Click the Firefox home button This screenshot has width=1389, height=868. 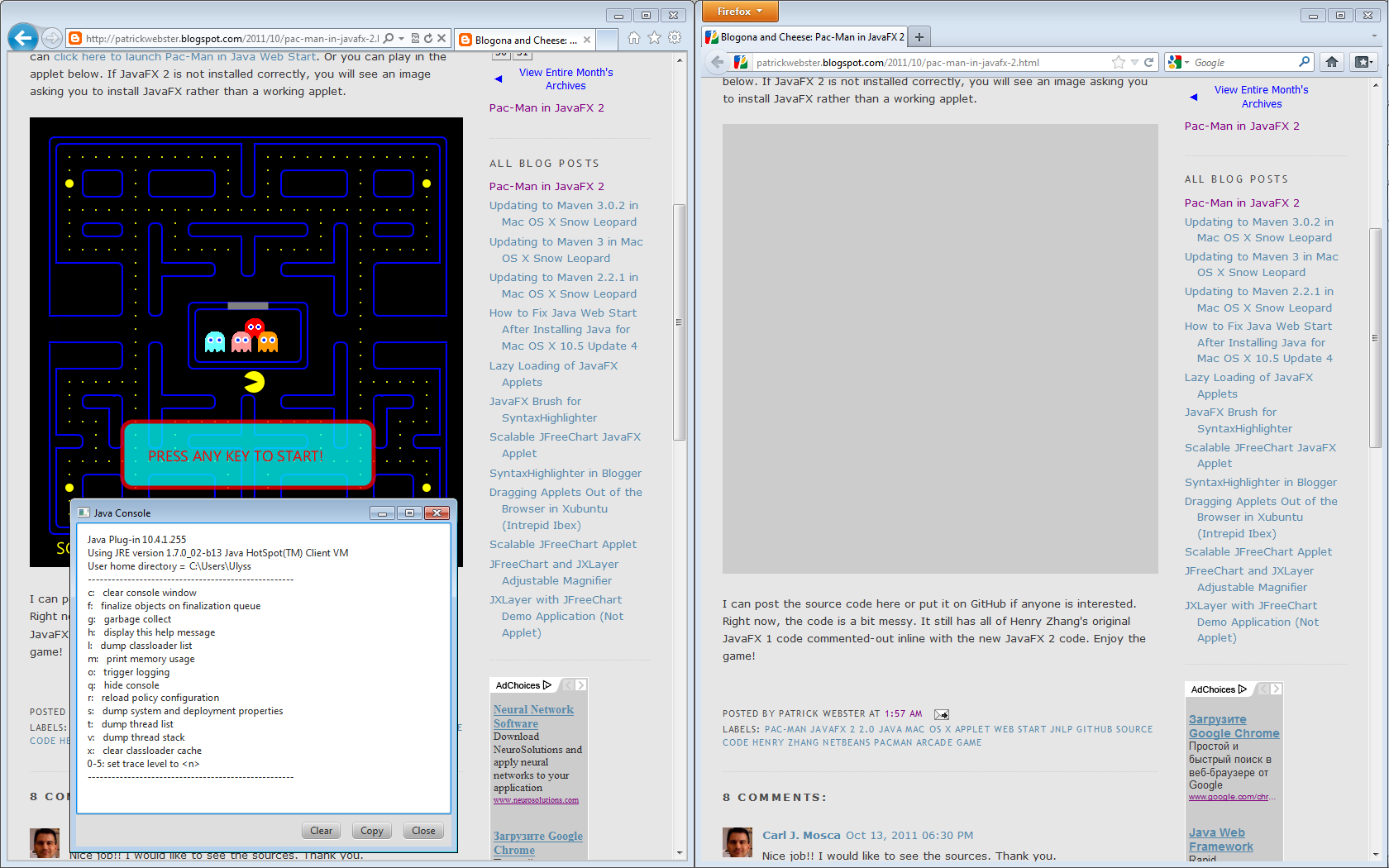click(1331, 62)
